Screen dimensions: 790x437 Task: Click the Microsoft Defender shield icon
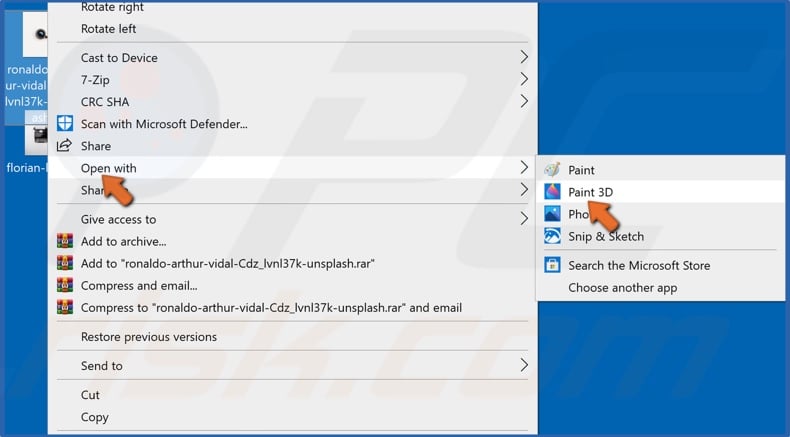click(x=64, y=123)
